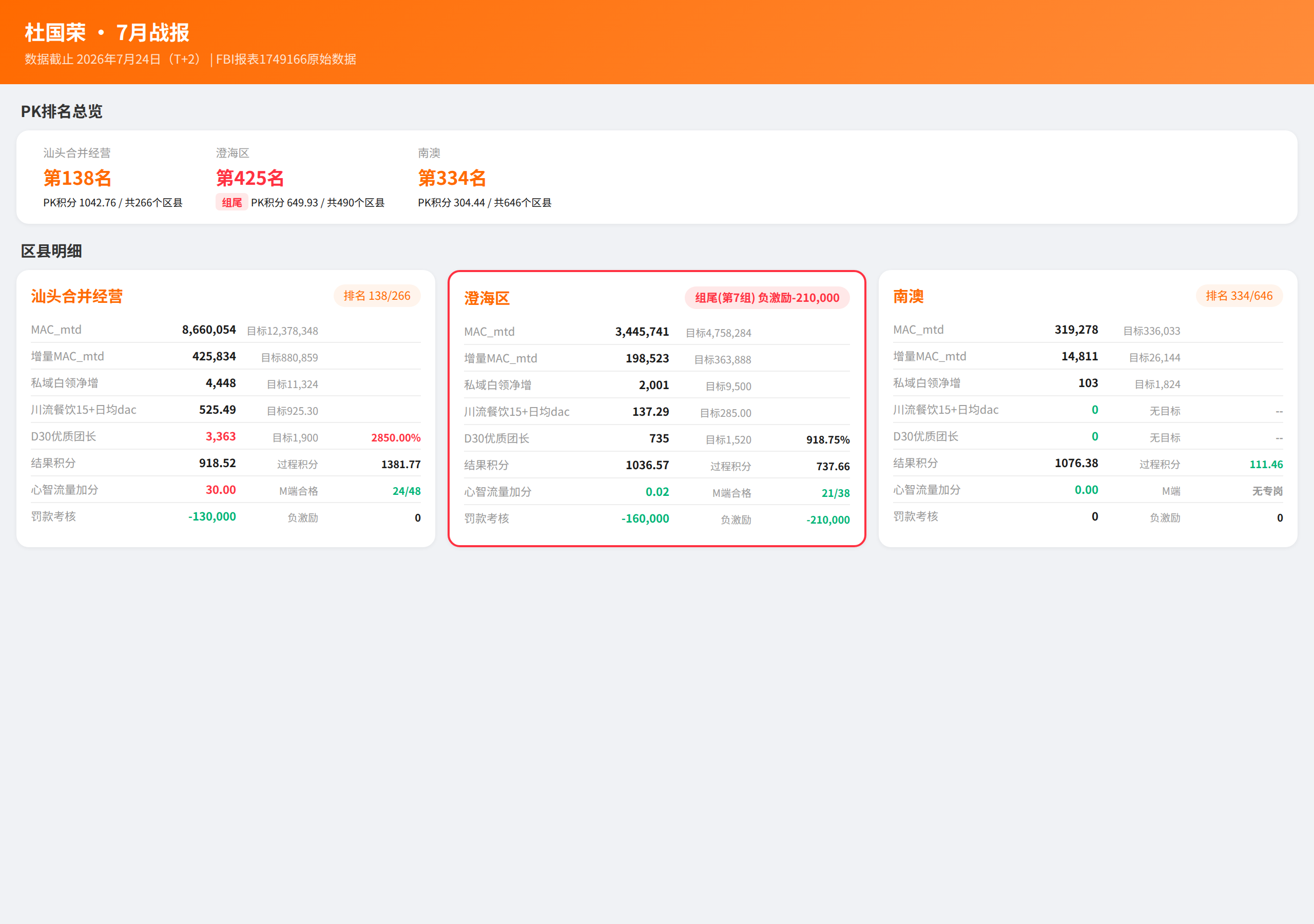
Task: Select target 目标363,888
Action: coord(723,360)
